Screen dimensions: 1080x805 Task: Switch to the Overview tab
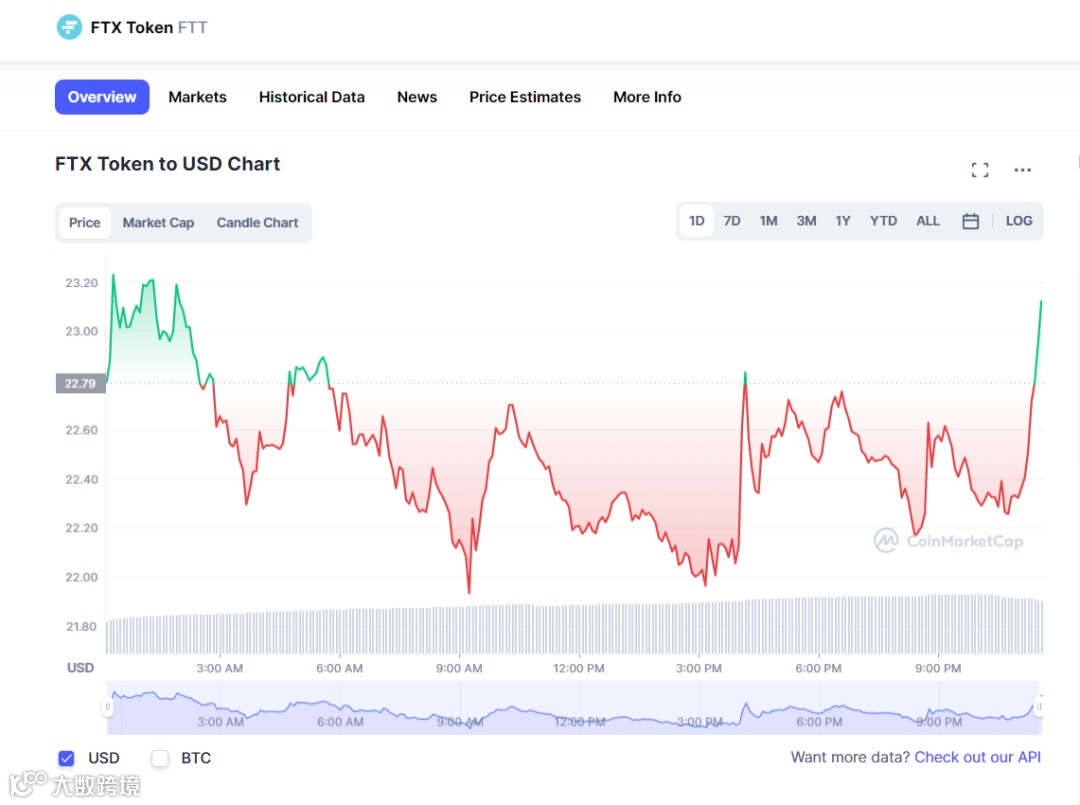point(102,97)
